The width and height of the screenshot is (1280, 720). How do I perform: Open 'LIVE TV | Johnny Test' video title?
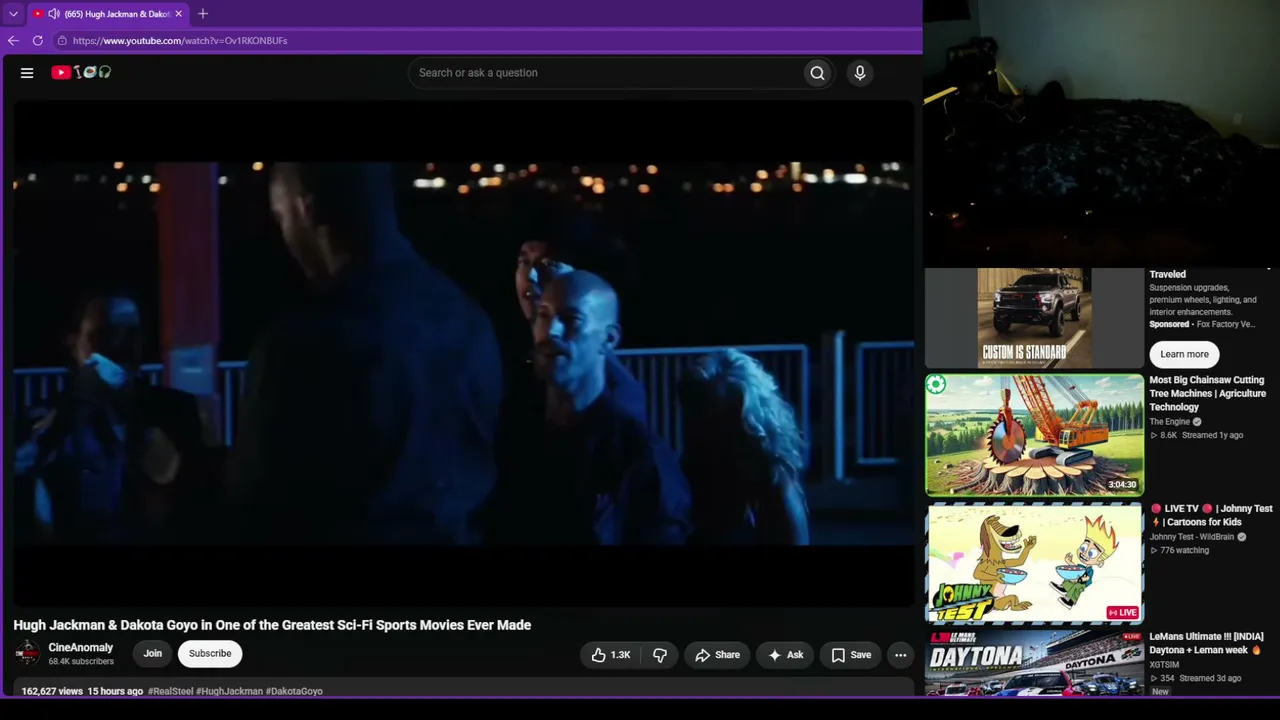(1210, 515)
